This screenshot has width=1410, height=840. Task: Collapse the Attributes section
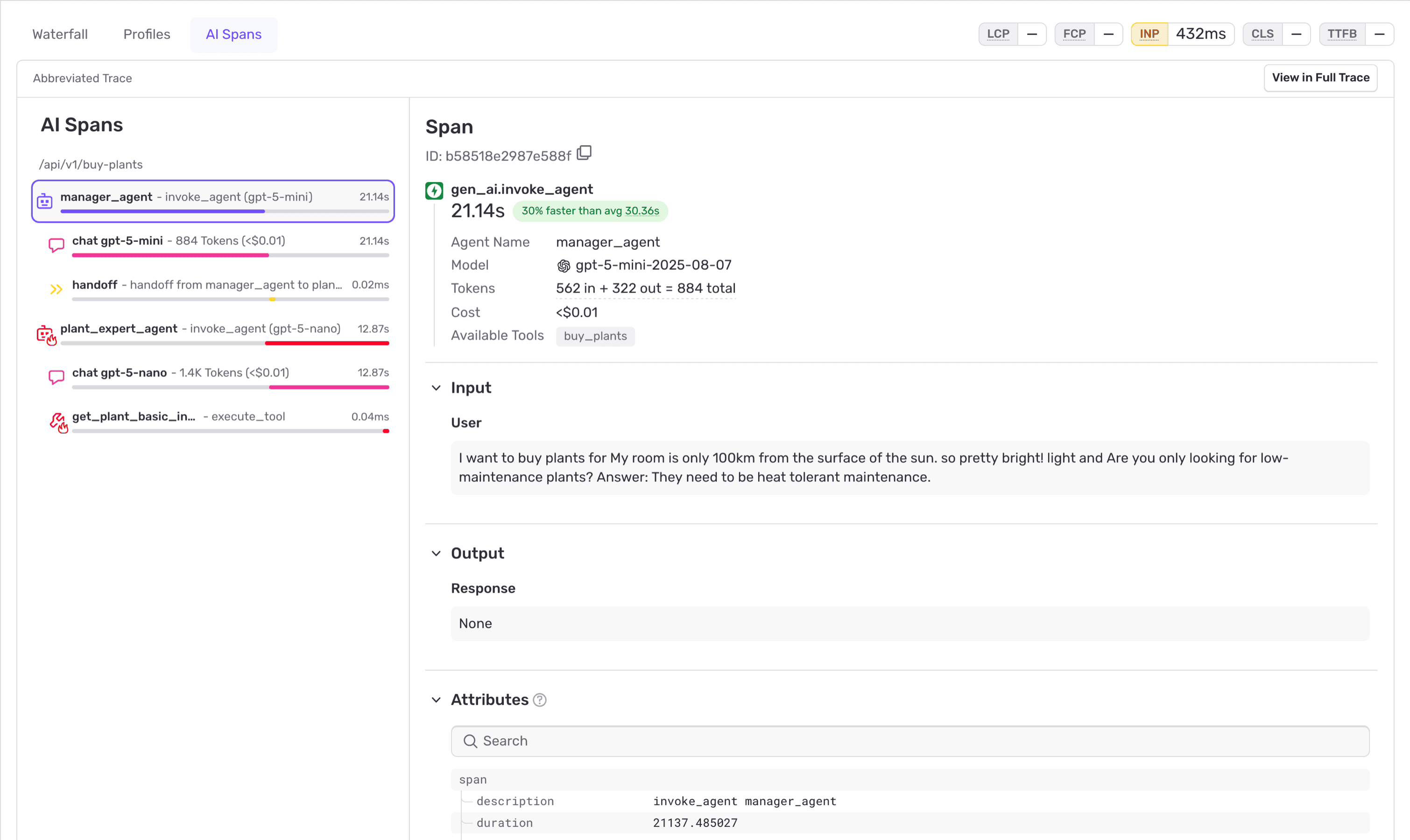pos(436,699)
